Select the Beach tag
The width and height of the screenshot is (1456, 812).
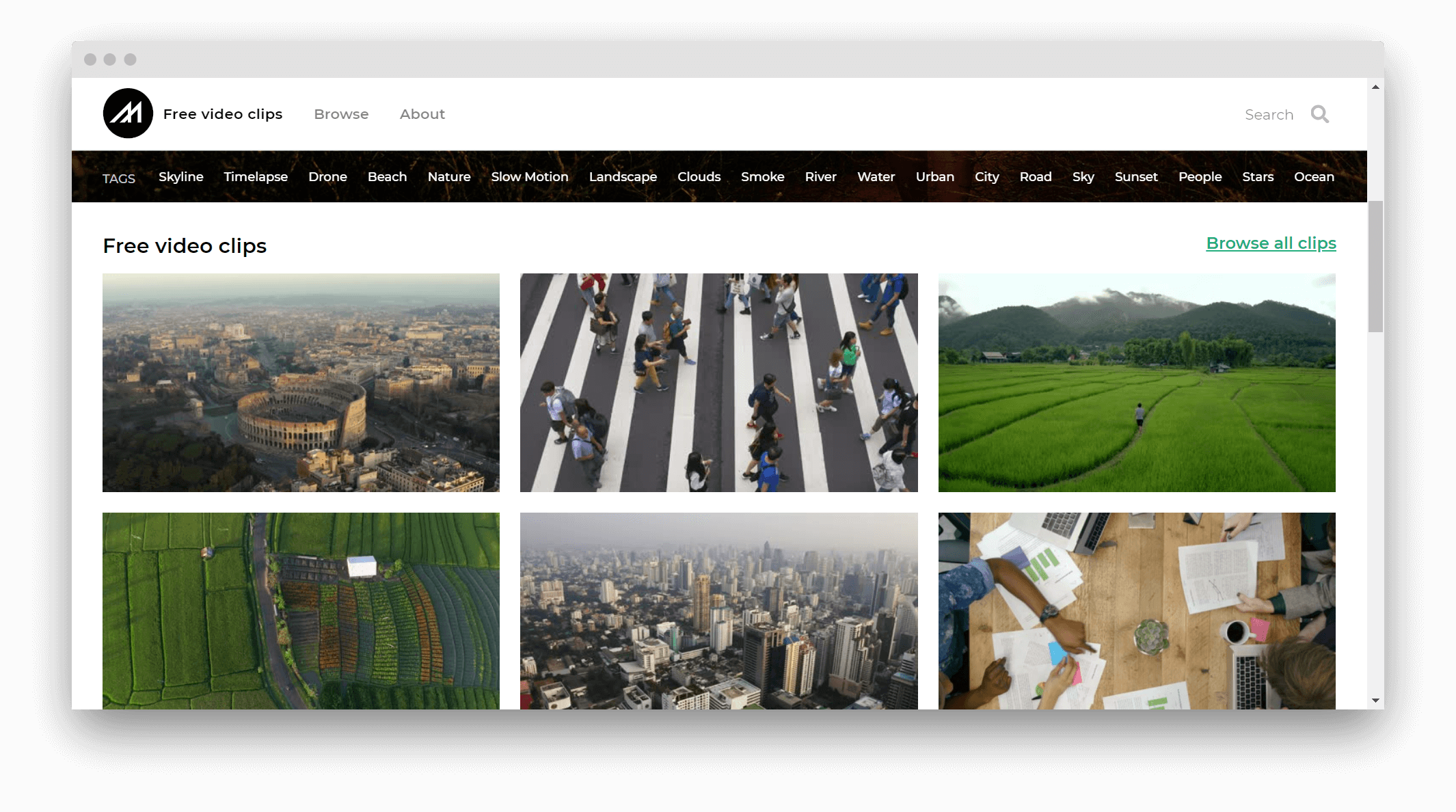point(387,176)
